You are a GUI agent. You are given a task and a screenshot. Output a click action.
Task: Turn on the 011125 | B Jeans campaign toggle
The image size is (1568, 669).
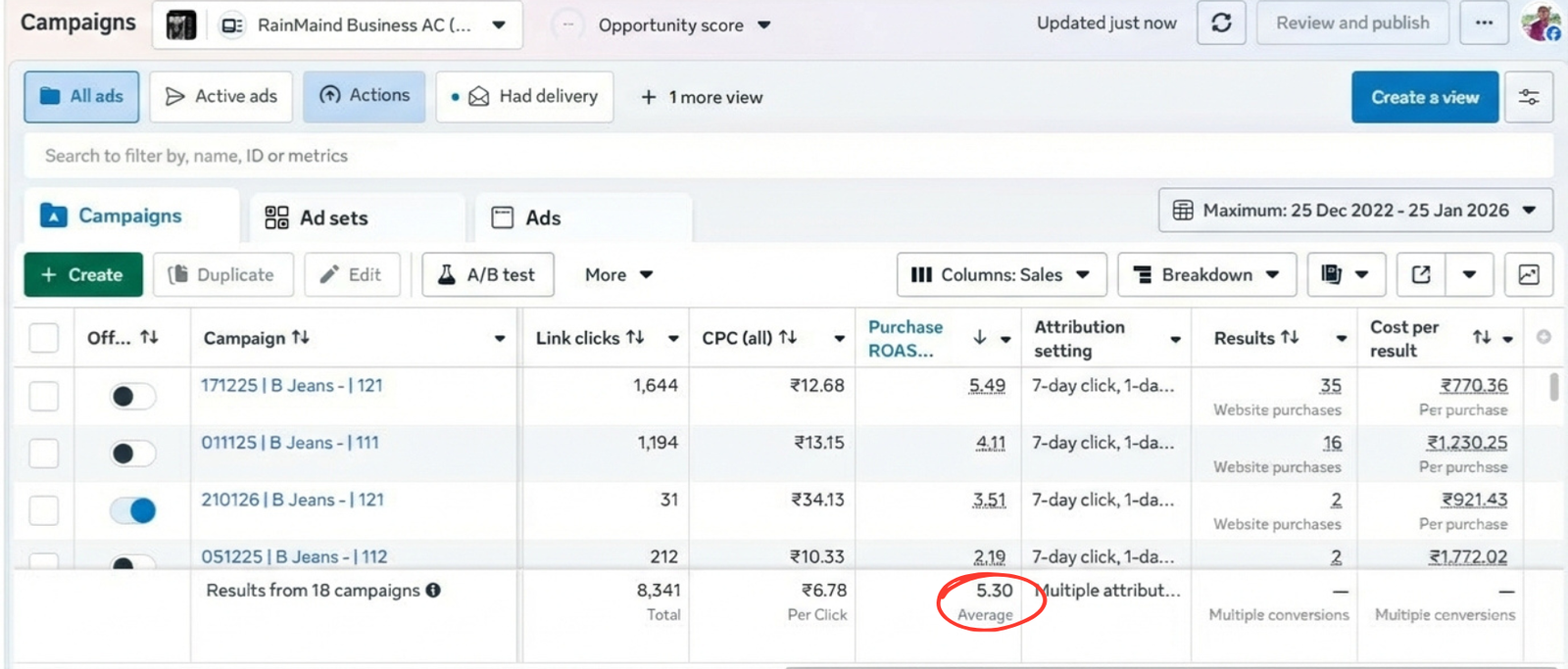(x=132, y=453)
